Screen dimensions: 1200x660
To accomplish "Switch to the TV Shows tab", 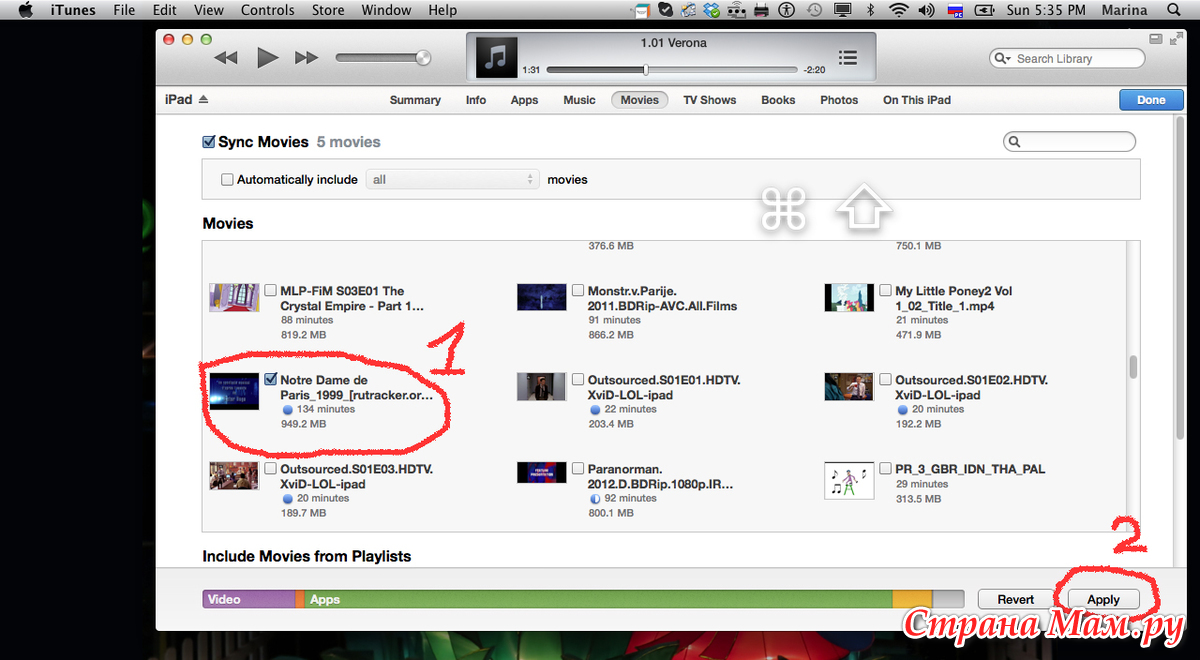I will tap(710, 100).
